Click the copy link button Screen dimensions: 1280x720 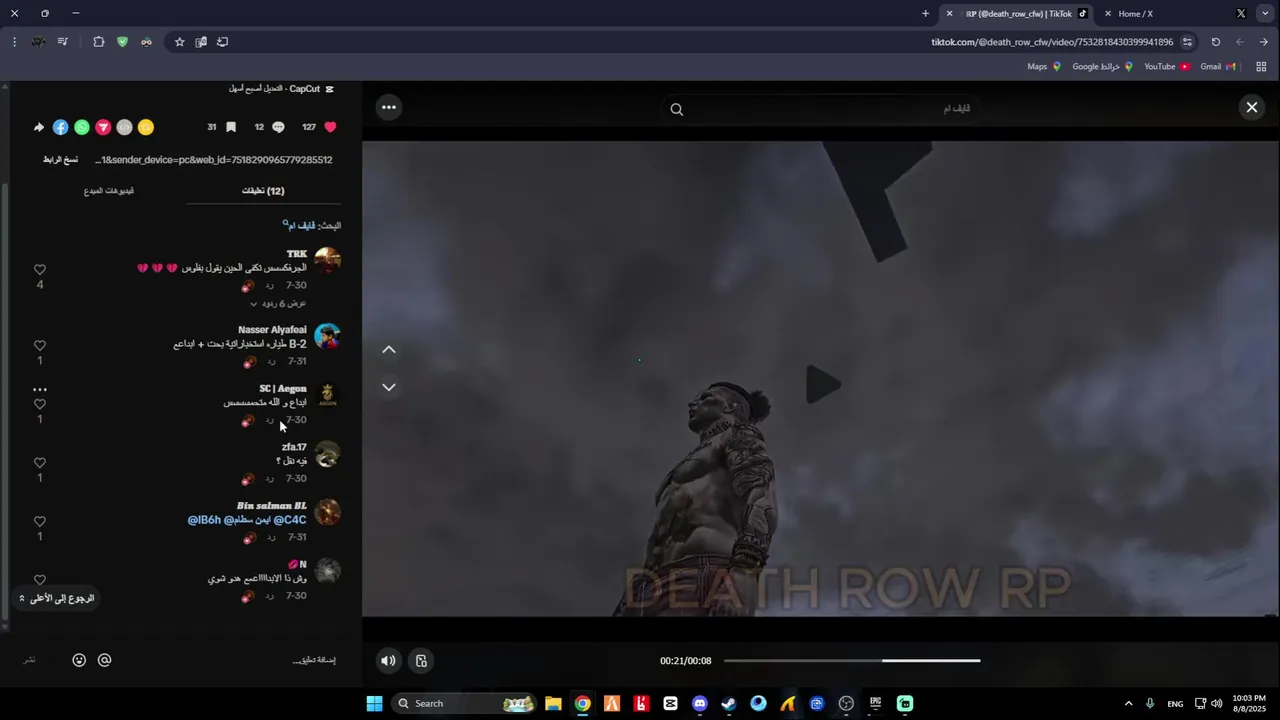[60, 160]
